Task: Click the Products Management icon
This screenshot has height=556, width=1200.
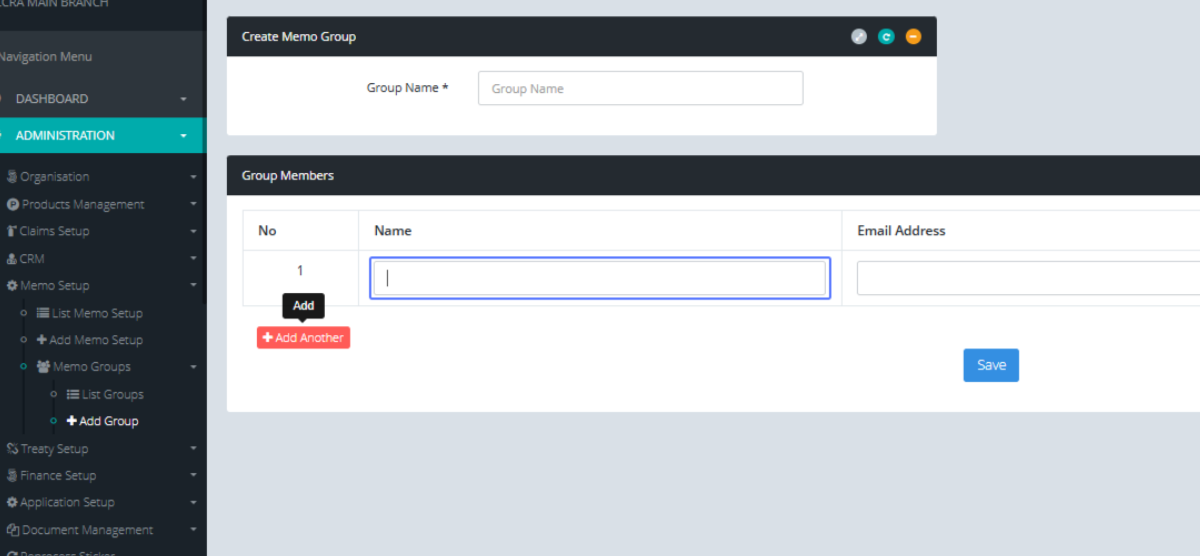Action: [x=13, y=205]
